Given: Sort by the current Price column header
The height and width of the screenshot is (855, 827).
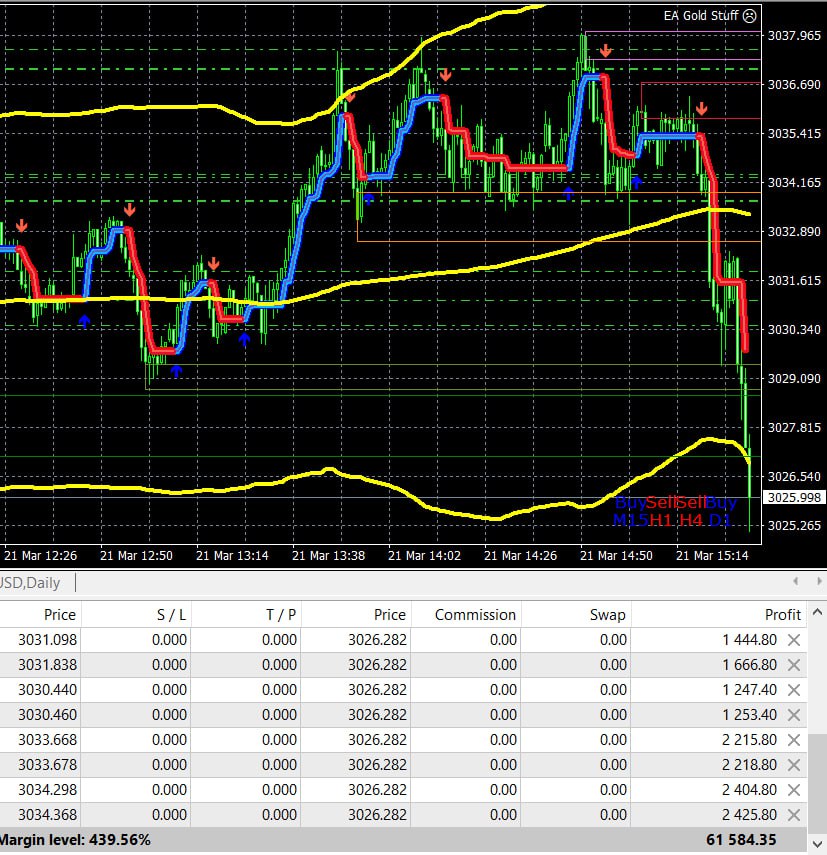Looking at the screenshot, I should pyautogui.click(x=389, y=615).
